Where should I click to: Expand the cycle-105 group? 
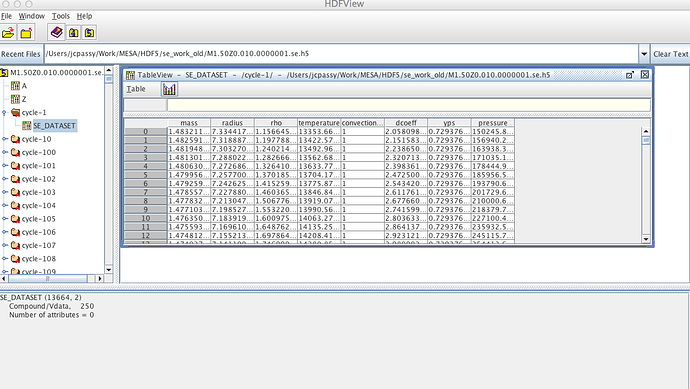point(4,219)
